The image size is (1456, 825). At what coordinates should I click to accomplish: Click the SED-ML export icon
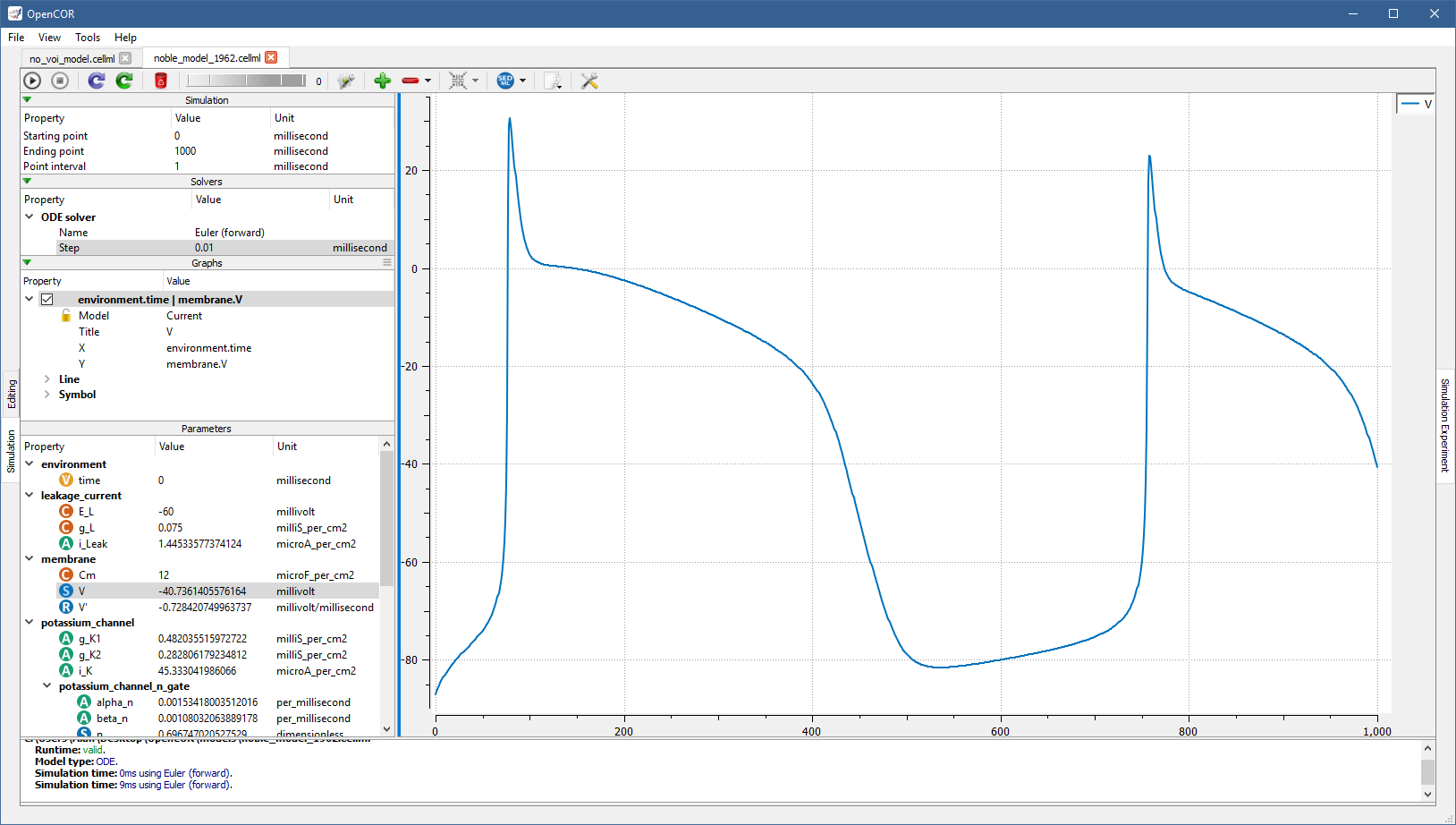505,81
